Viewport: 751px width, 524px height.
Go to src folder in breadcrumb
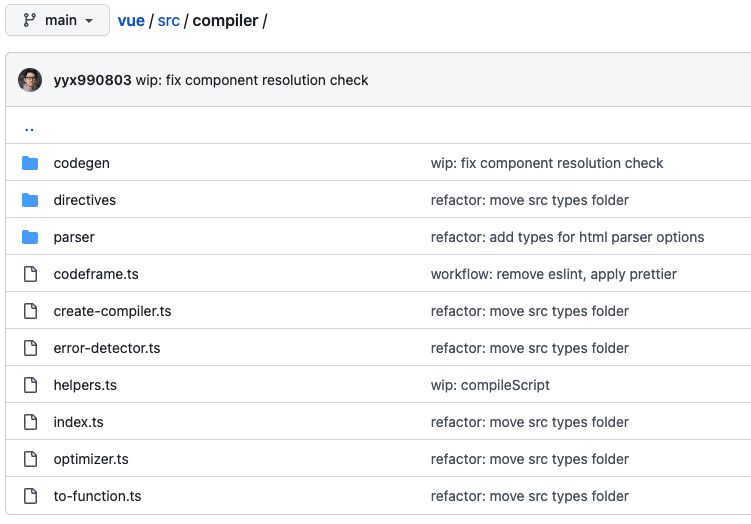coord(169,21)
